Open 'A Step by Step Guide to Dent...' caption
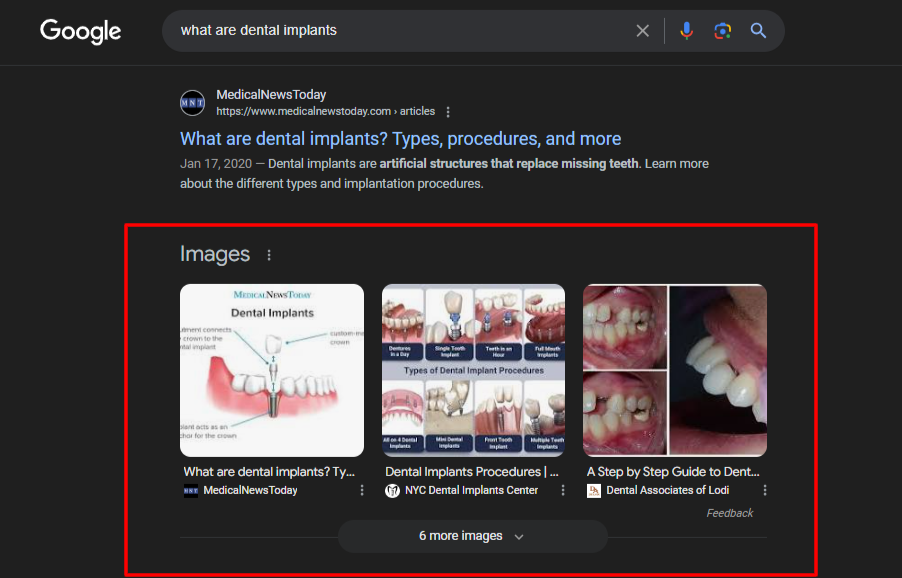The height and width of the screenshot is (578, 902). pyautogui.click(x=673, y=472)
